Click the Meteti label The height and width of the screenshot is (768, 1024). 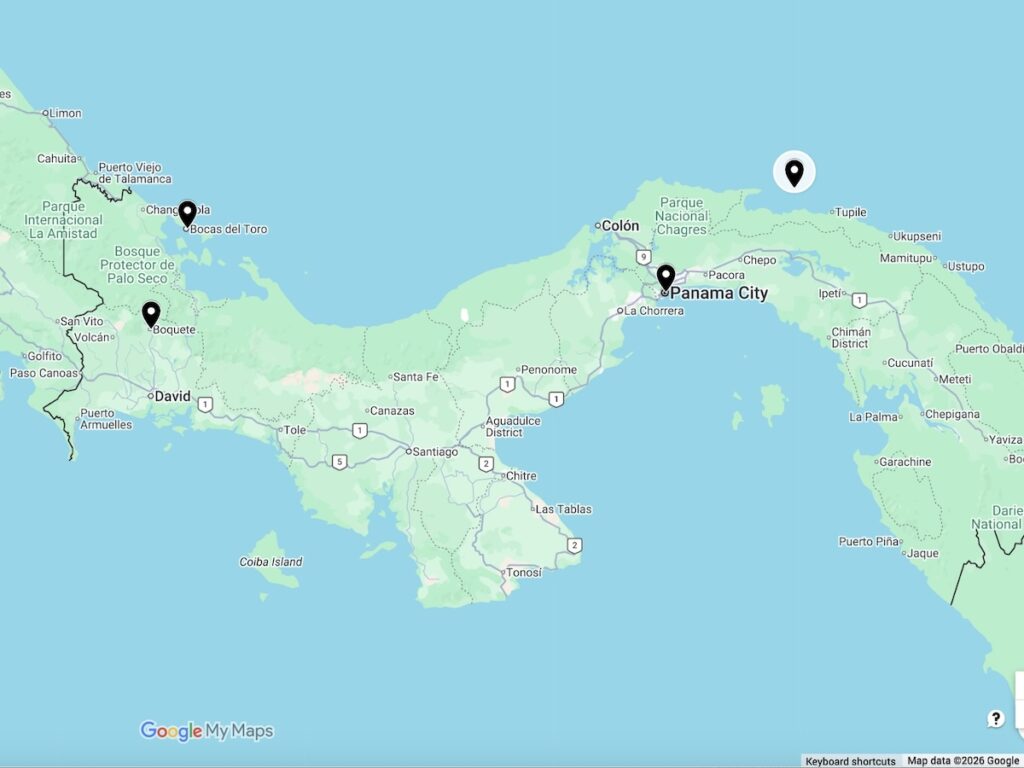[x=955, y=379]
